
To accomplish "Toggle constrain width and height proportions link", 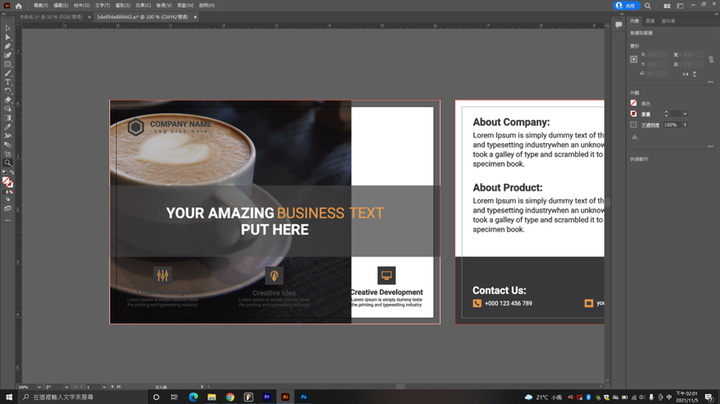I will pyautogui.click(x=711, y=59).
